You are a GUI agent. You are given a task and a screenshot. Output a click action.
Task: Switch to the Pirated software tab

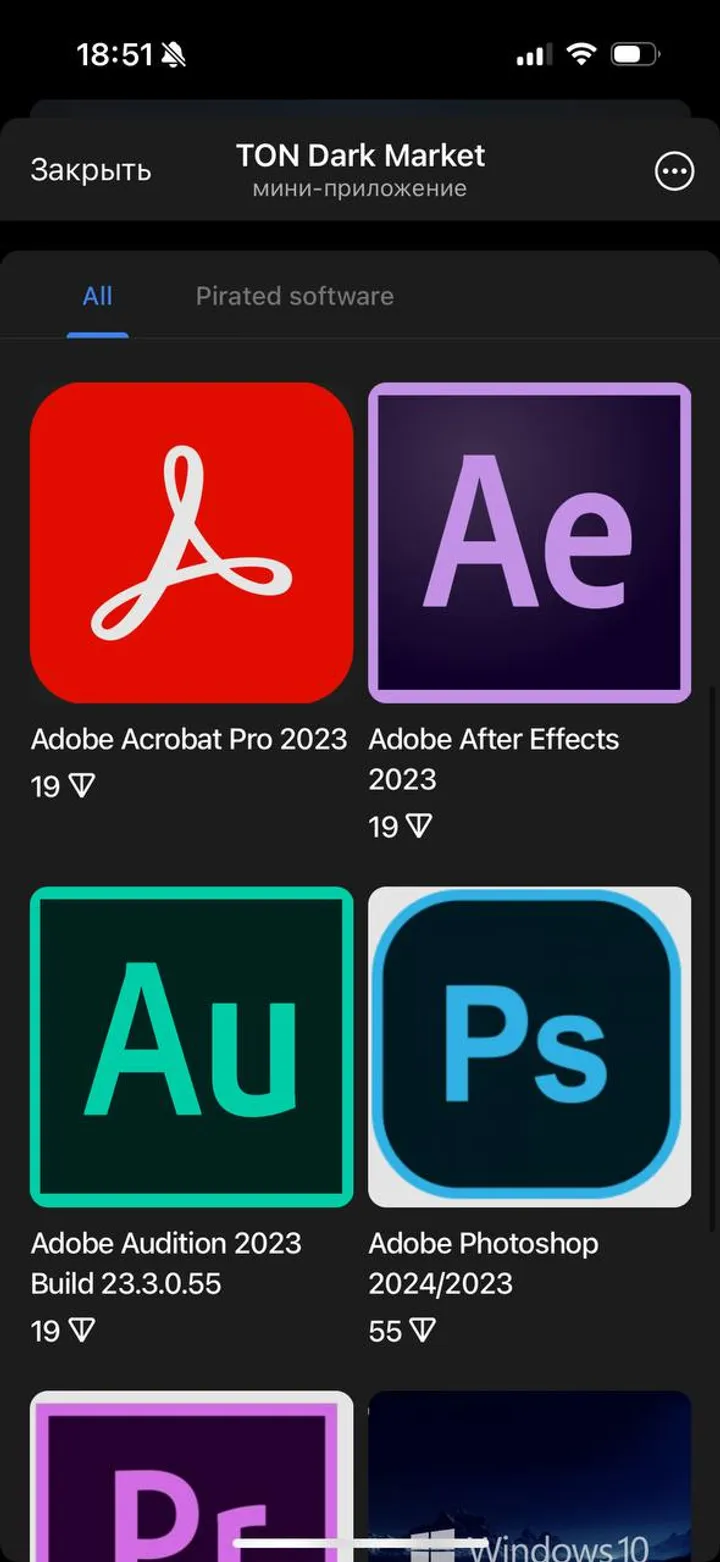click(294, 296)
